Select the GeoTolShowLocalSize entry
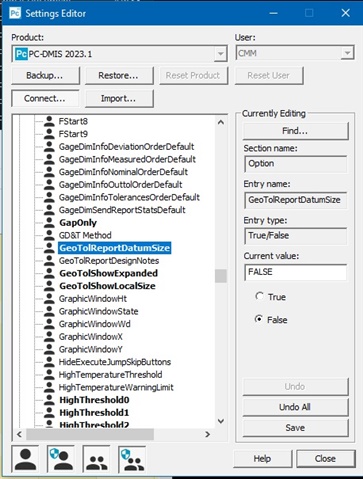This screenshot has height=479, width=363. tap(107, 286)
